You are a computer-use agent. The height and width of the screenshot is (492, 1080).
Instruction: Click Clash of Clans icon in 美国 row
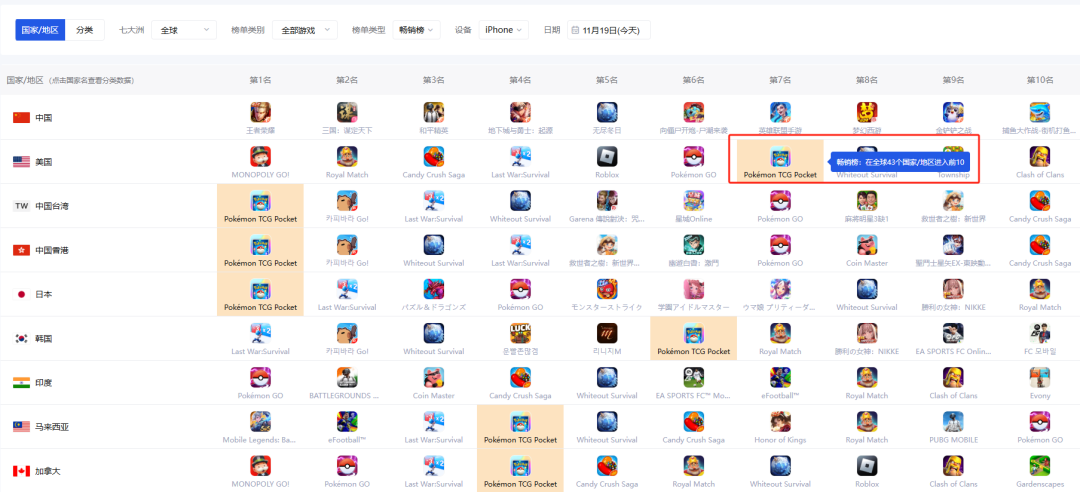(1040, 156)
